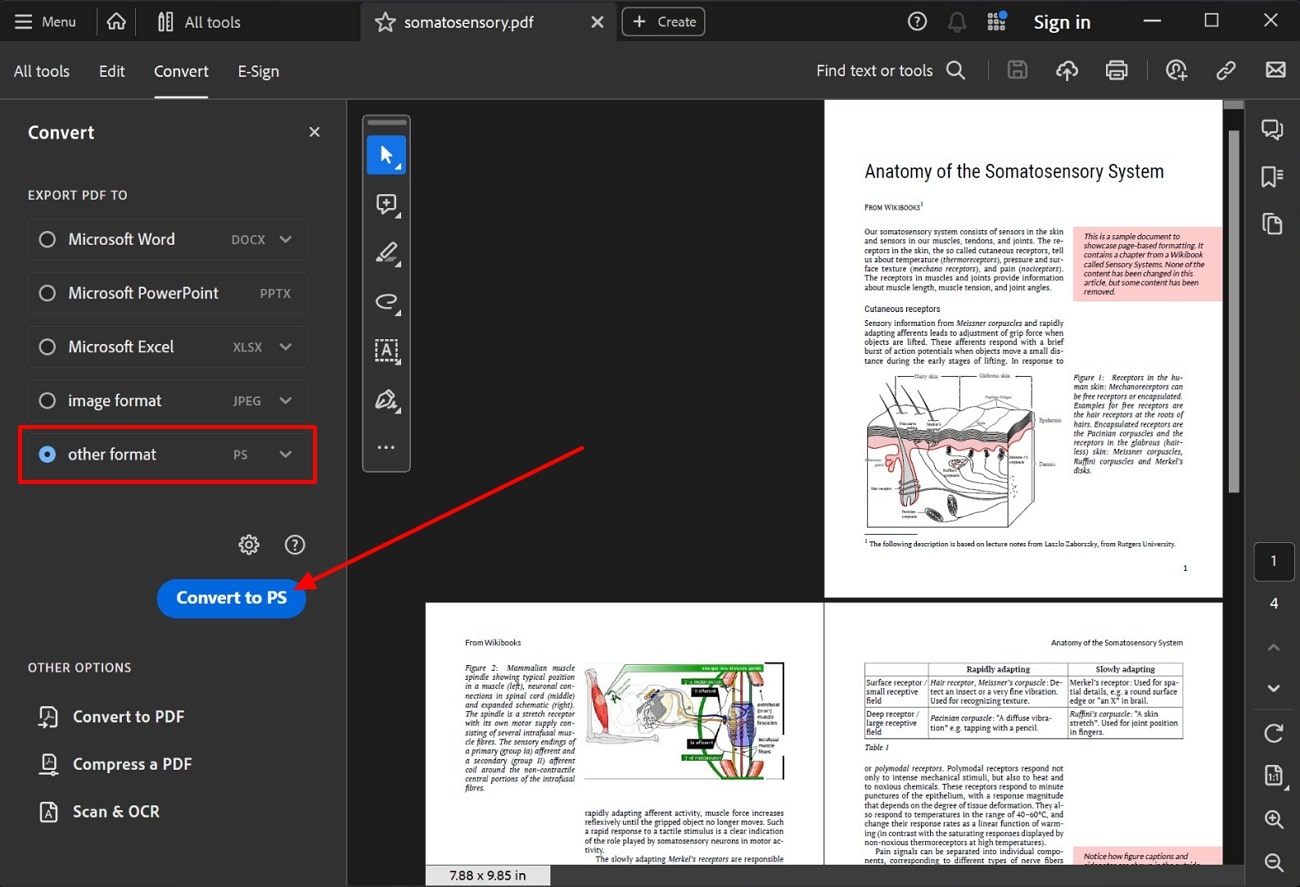
Task: Go to previous page up chevron
Action: [1273, 647]
